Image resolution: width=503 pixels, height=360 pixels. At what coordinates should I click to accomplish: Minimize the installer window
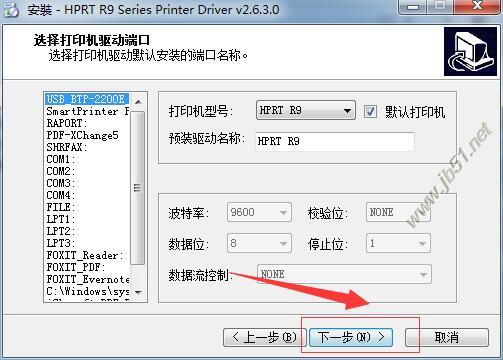(413, 7)
